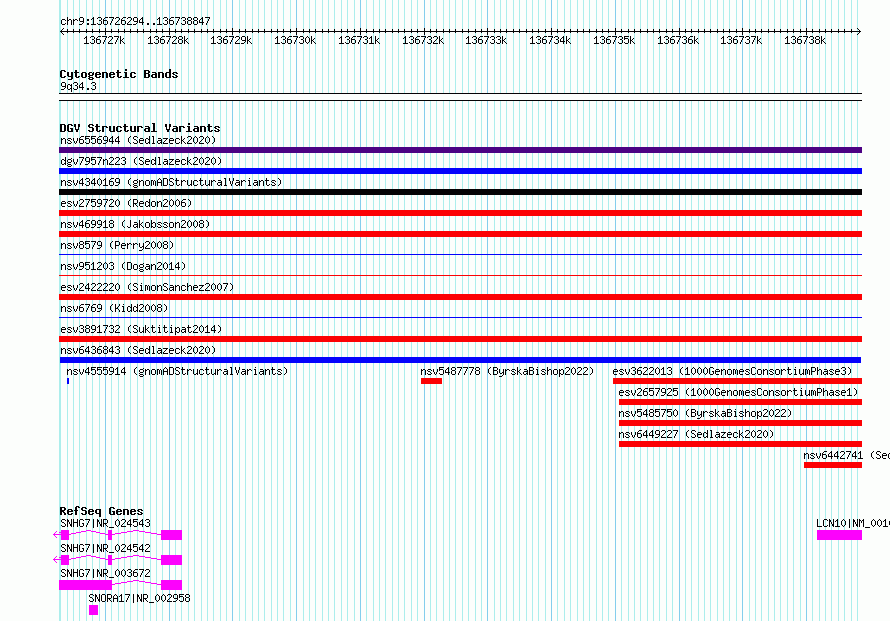Click the red nsv469918 variant bar
This screenshot has width=890, height=621.
[460, 234]
